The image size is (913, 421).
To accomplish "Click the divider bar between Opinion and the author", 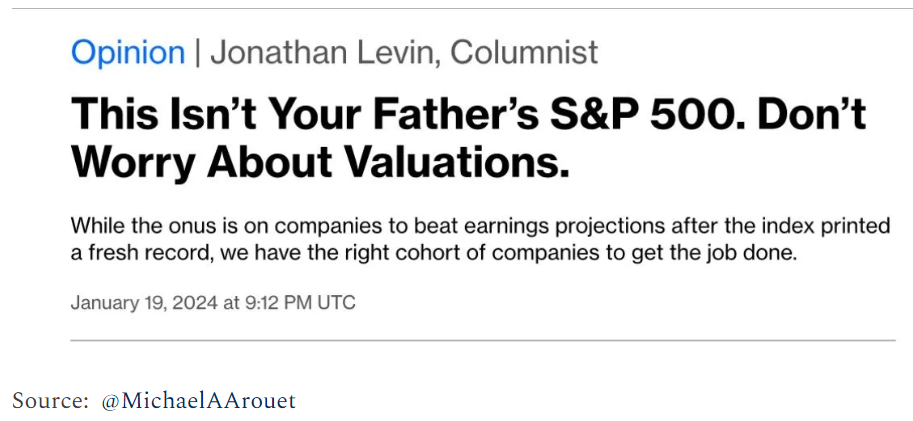I will tap(197, 53).
